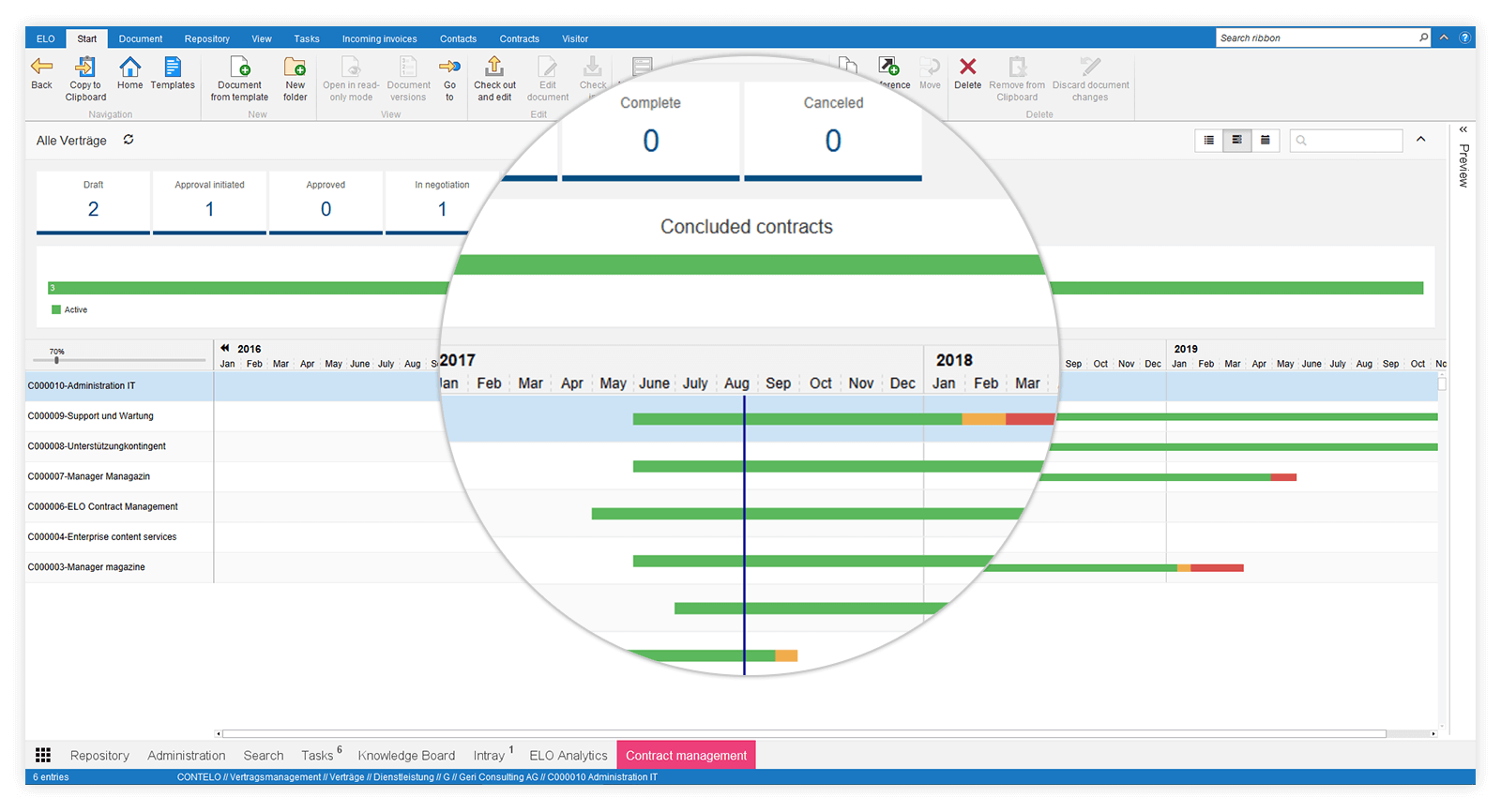Open Administration in bottom navigation
1501x812 pixels.
pyautogui.click(x=186, y=755)
